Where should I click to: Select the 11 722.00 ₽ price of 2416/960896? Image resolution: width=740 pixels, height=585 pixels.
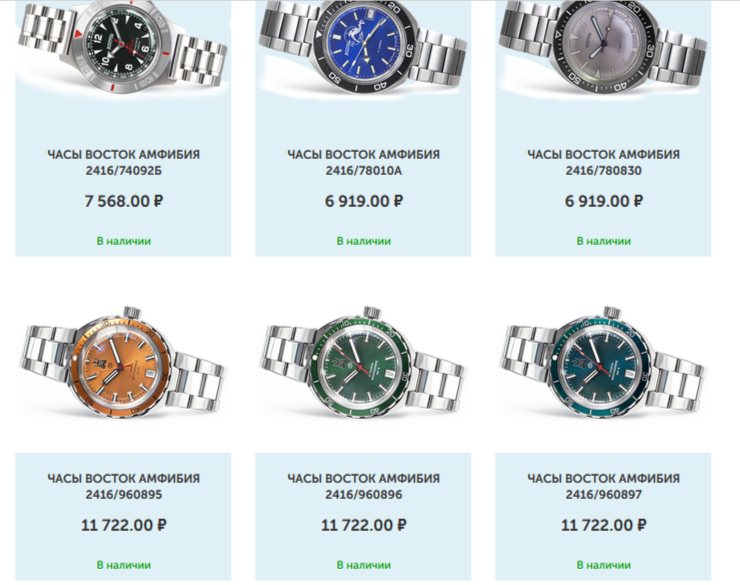click(364, 525)
